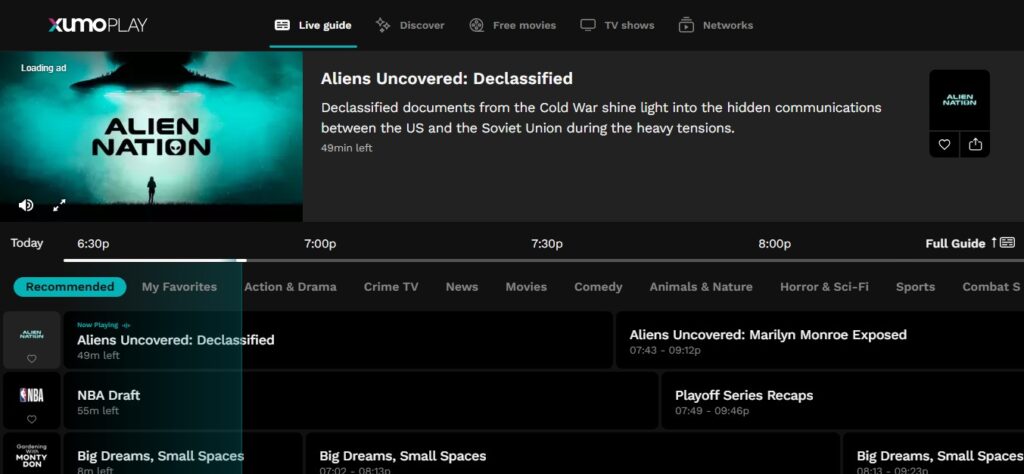This screenshot has height=474, width=1024.
Task: Select the NBA Draft listing
Action: [360, 400]
